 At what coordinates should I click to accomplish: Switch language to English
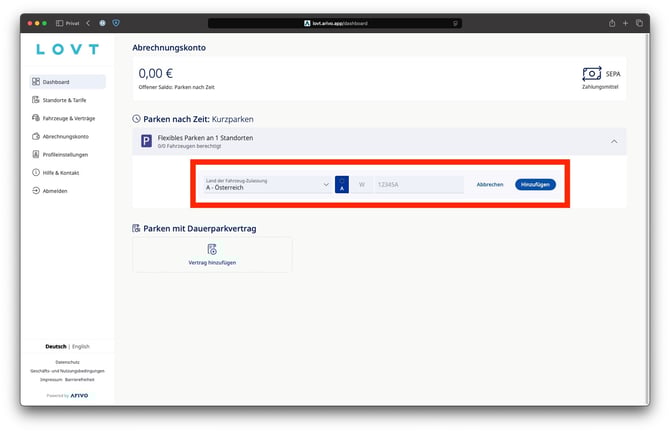(x=81, y=346)
